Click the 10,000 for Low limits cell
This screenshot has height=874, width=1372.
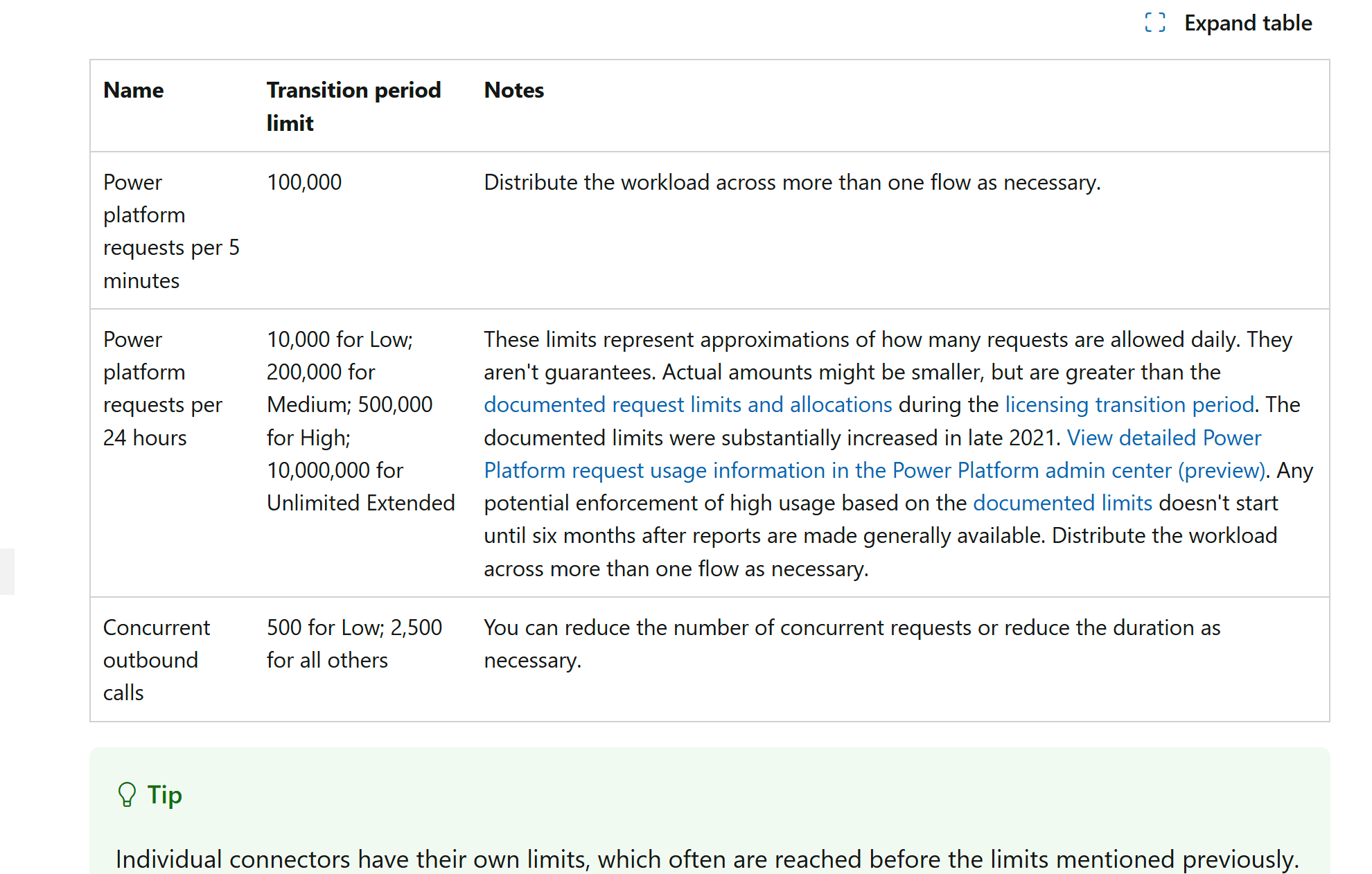(360, 420)
